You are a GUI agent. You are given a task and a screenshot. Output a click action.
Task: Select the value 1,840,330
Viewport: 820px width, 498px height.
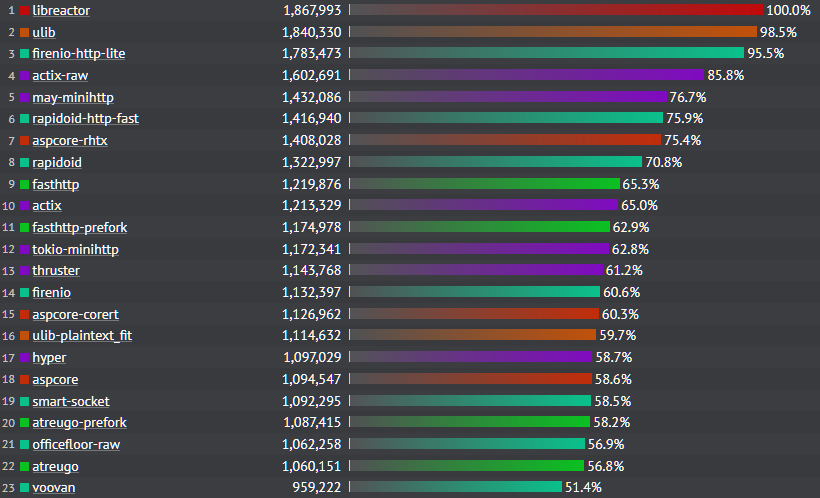pyautogui.click(x=312, y=32)
